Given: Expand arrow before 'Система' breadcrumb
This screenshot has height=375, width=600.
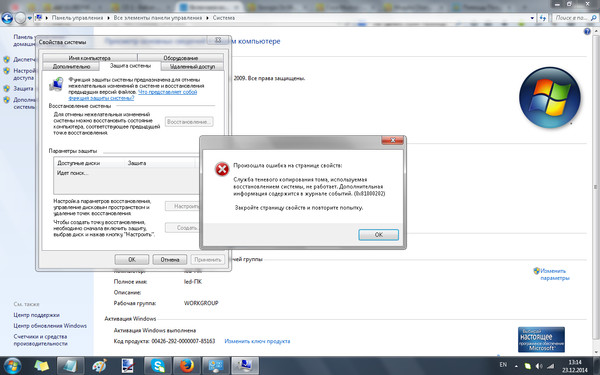Looking at the screenshot, I should pos(207,18).
